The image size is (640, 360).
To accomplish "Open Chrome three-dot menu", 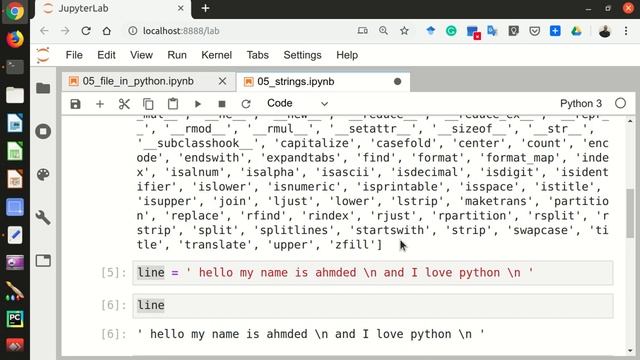I will [626, 31].
